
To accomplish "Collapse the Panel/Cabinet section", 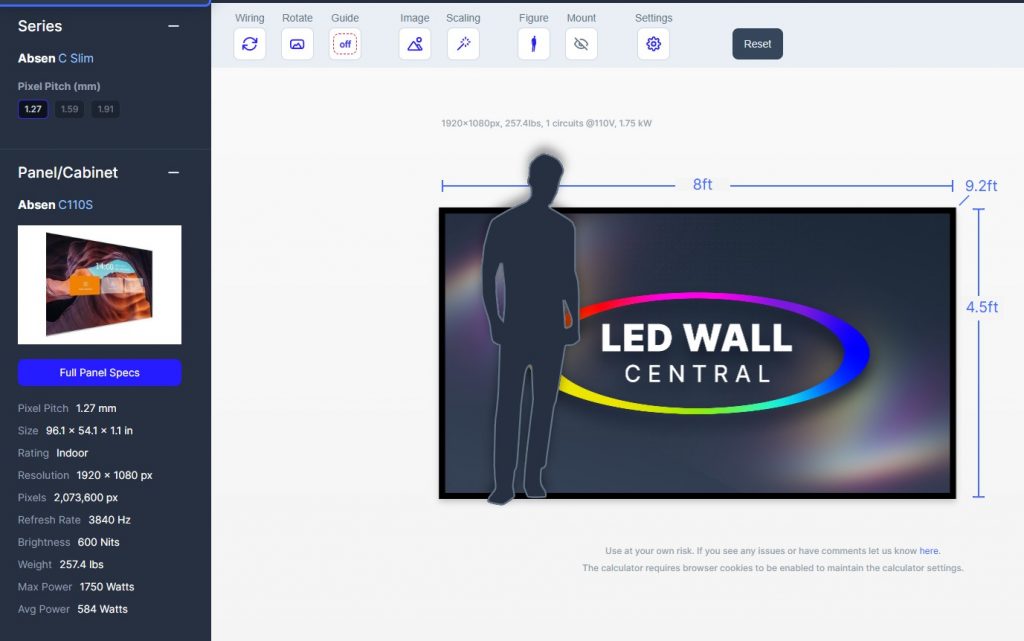I will pos(173,172).
